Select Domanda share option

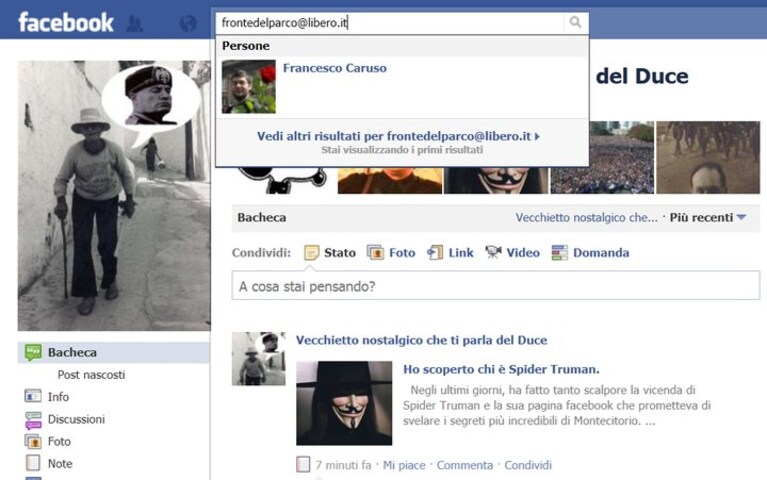[x=601, y=252]
